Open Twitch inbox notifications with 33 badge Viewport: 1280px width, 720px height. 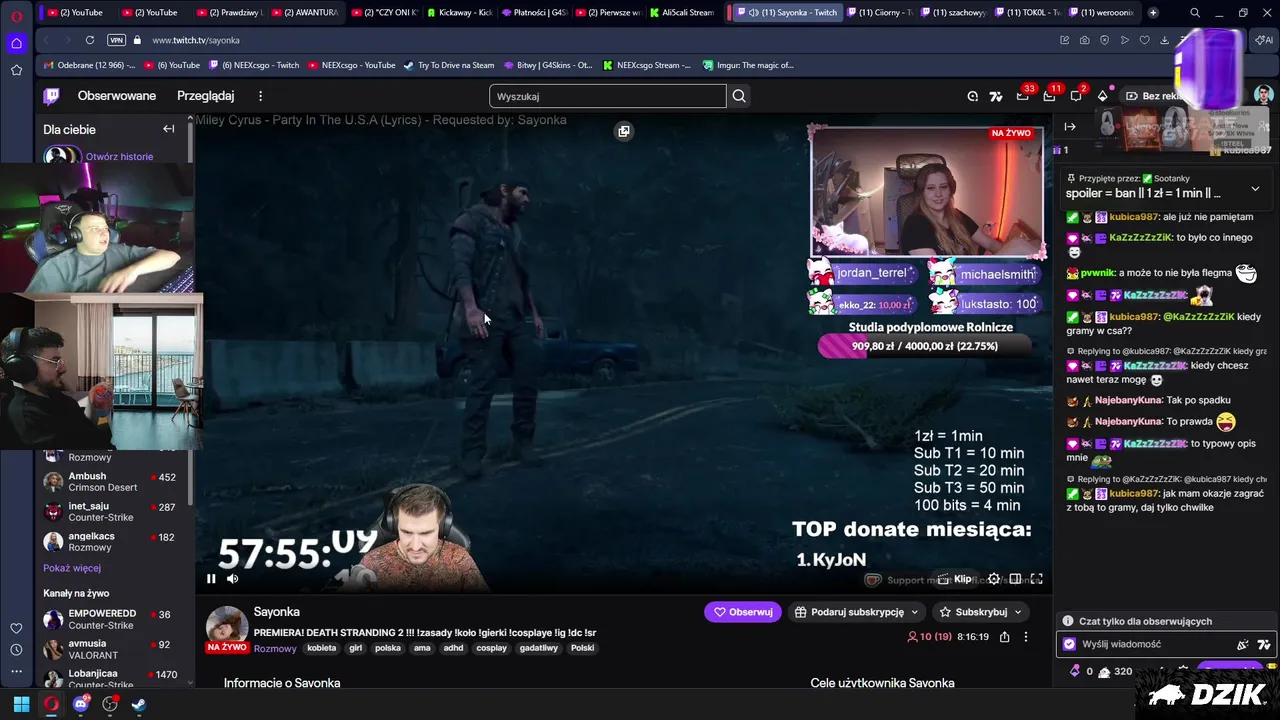click(x=1023, y=96)
